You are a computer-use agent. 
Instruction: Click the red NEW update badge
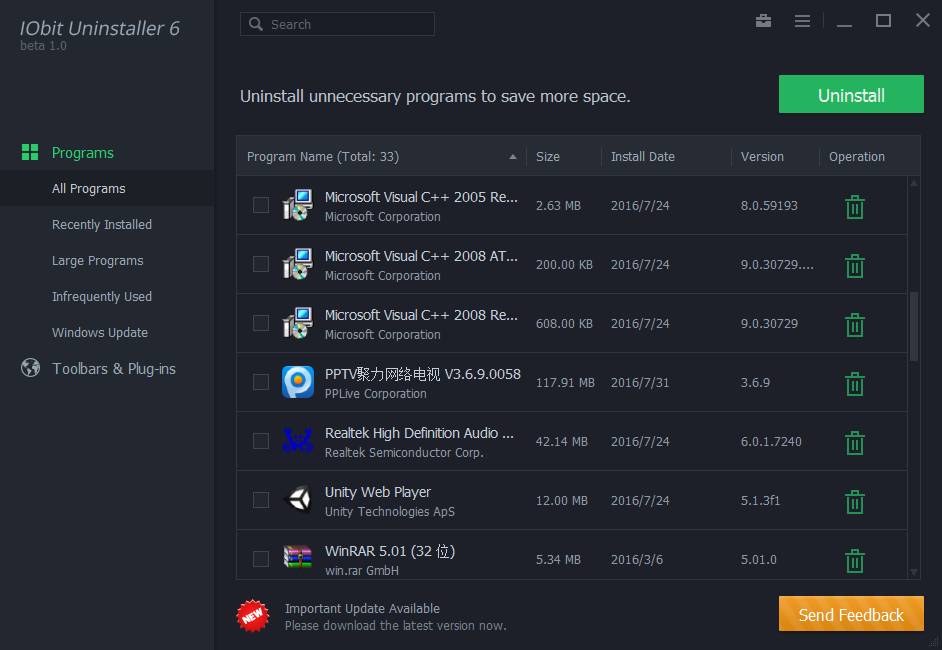[x=253, y=616]
